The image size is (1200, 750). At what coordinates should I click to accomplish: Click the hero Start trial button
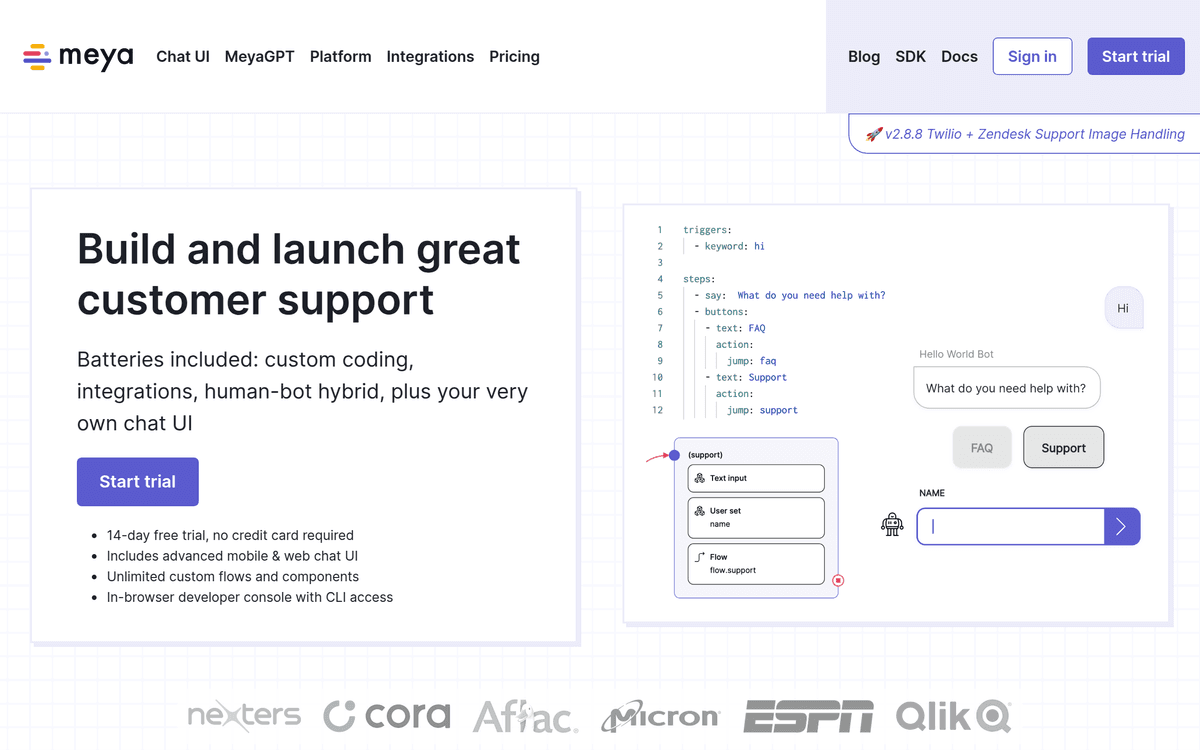tap(138, 482)
